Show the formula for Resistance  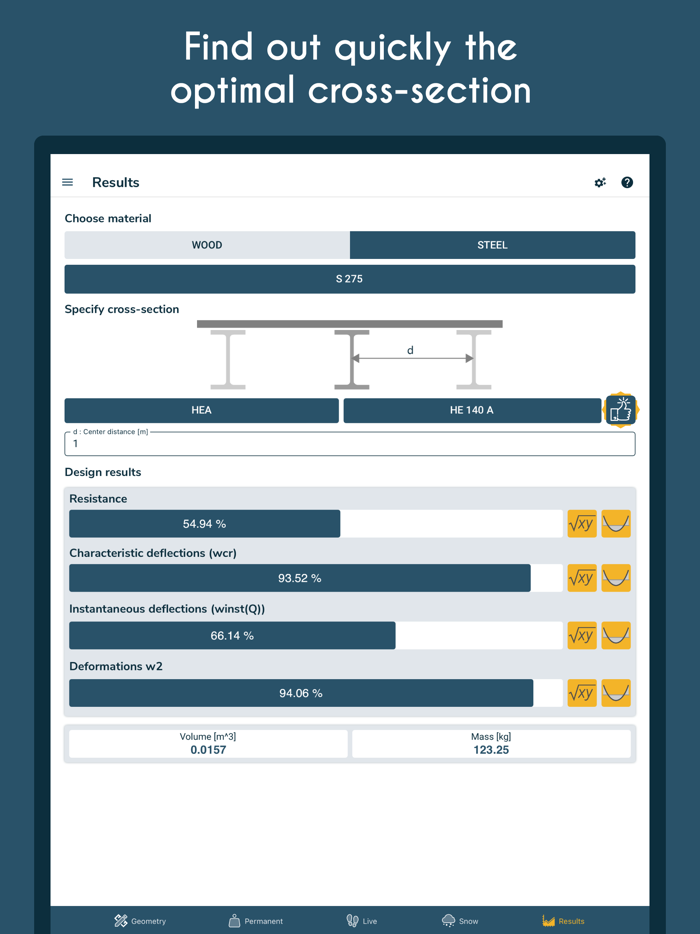pyautogui.click(x=582, y=524)
